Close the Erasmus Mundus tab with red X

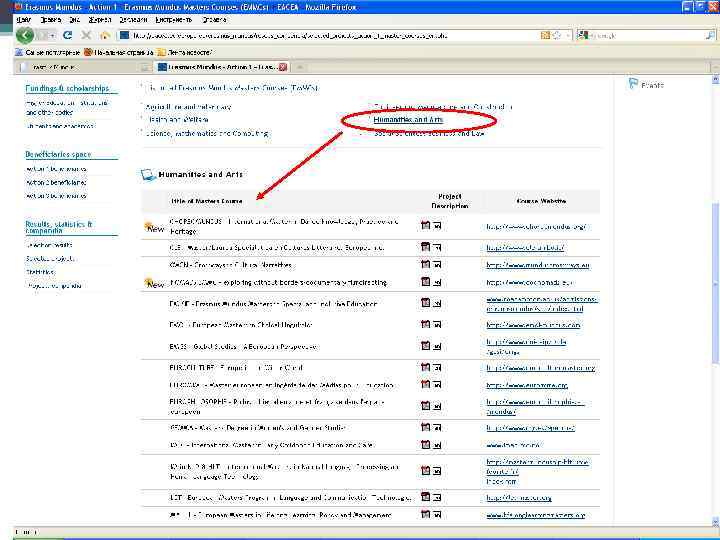tap(283, 67)
